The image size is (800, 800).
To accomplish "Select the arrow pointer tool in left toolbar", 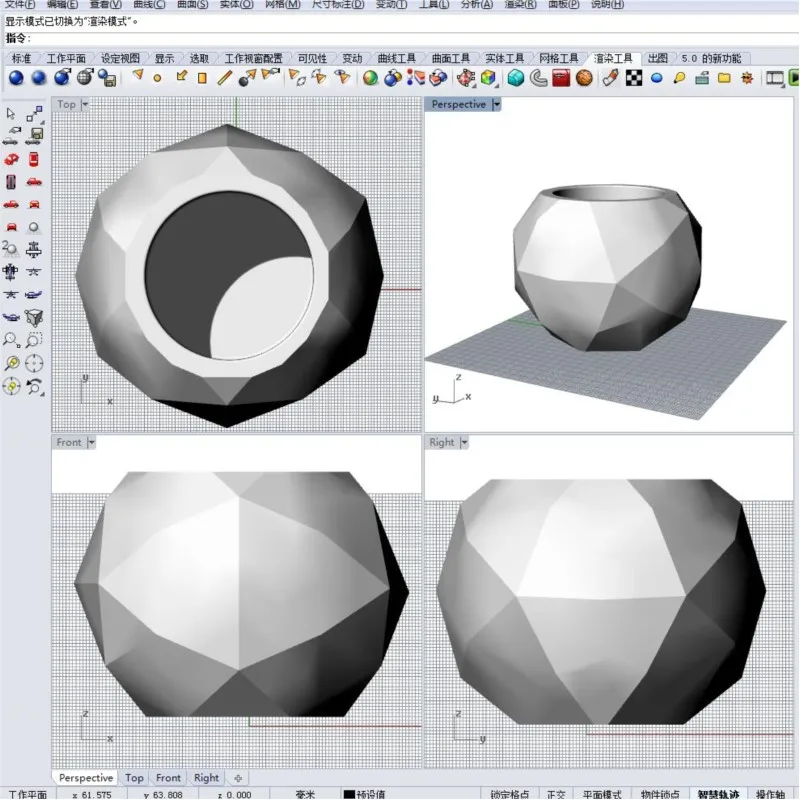I will pos(12,113).
